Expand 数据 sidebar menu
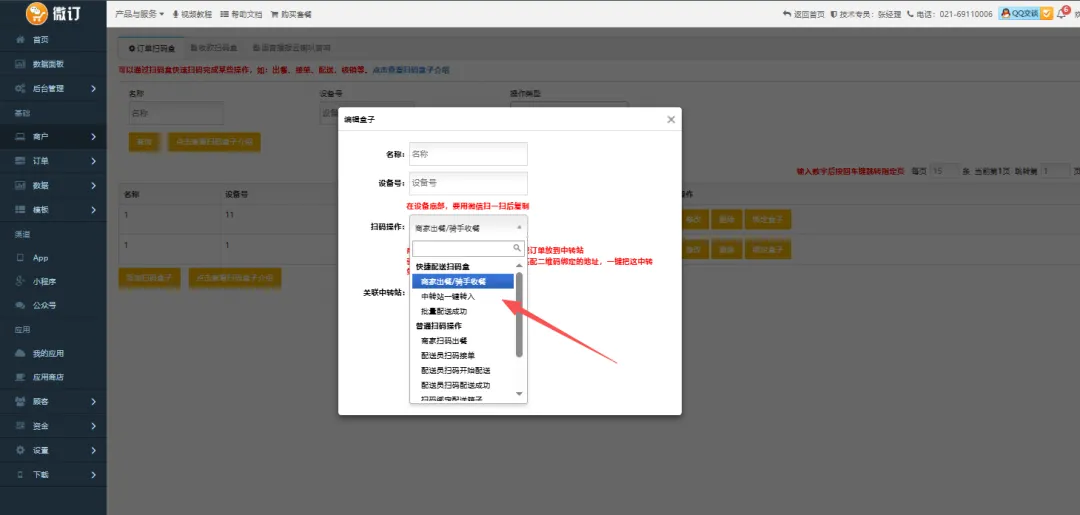Screen dimensions: 1080x515 (53, 185)
